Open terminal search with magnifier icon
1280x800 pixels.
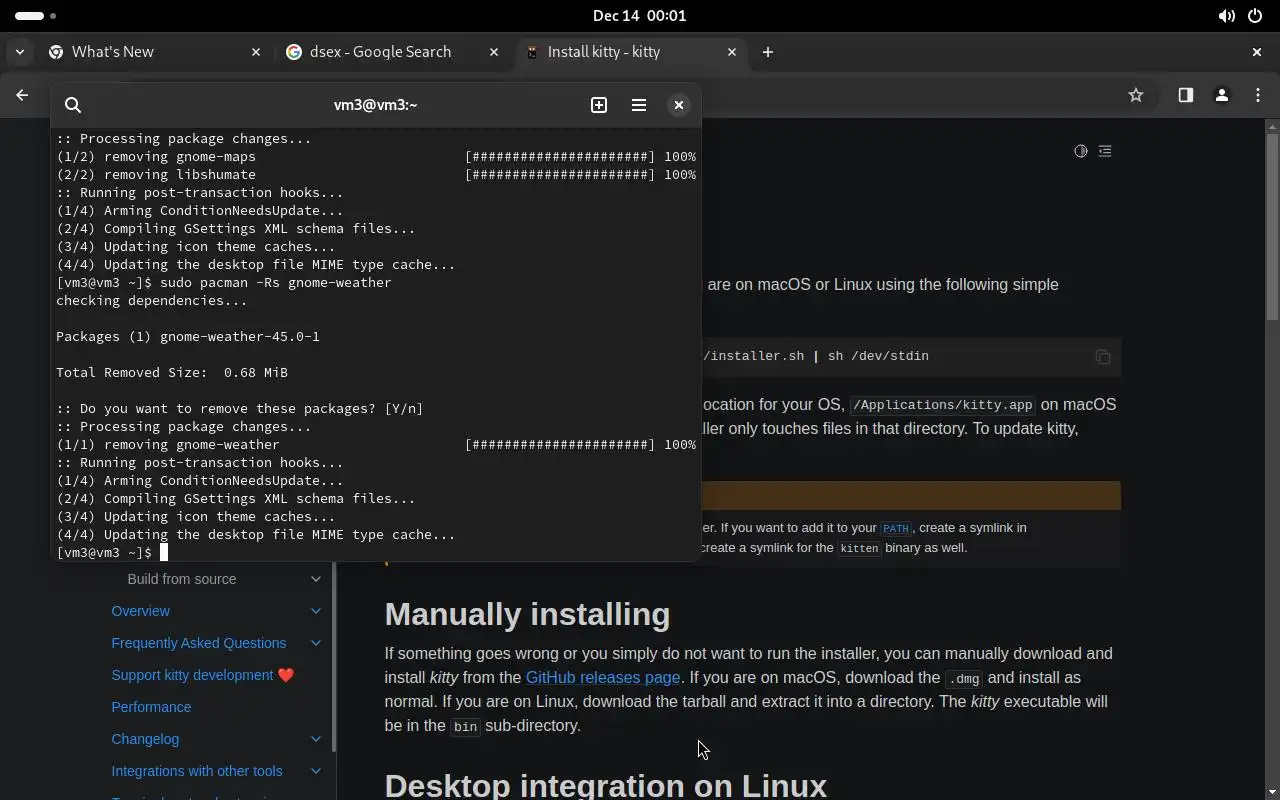click(73, 105)
